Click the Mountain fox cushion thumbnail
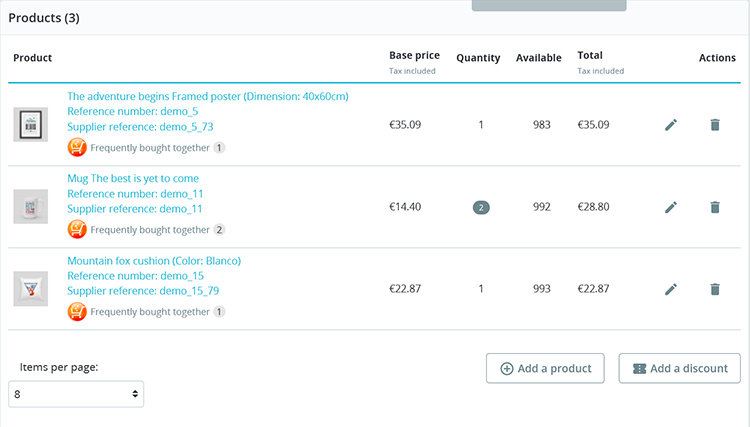 (x=31, y=289)
